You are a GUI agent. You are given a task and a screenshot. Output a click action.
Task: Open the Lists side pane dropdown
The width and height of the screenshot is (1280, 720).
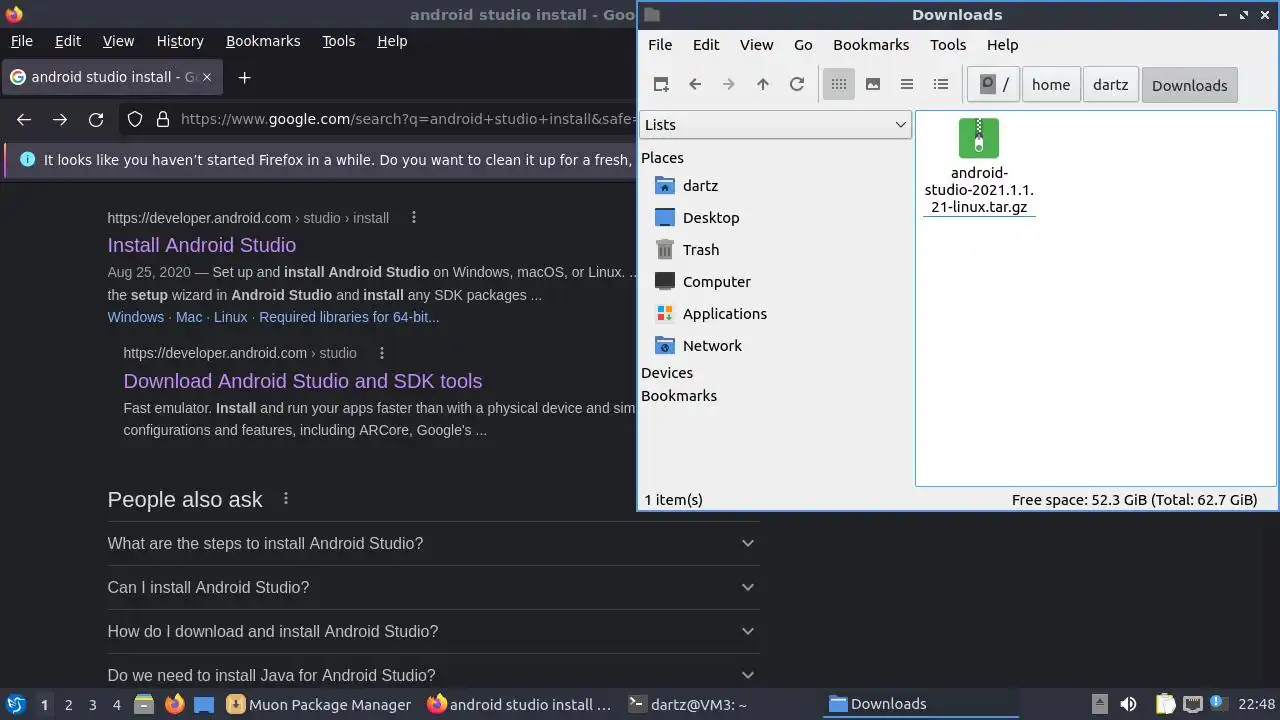click(775, 125)
